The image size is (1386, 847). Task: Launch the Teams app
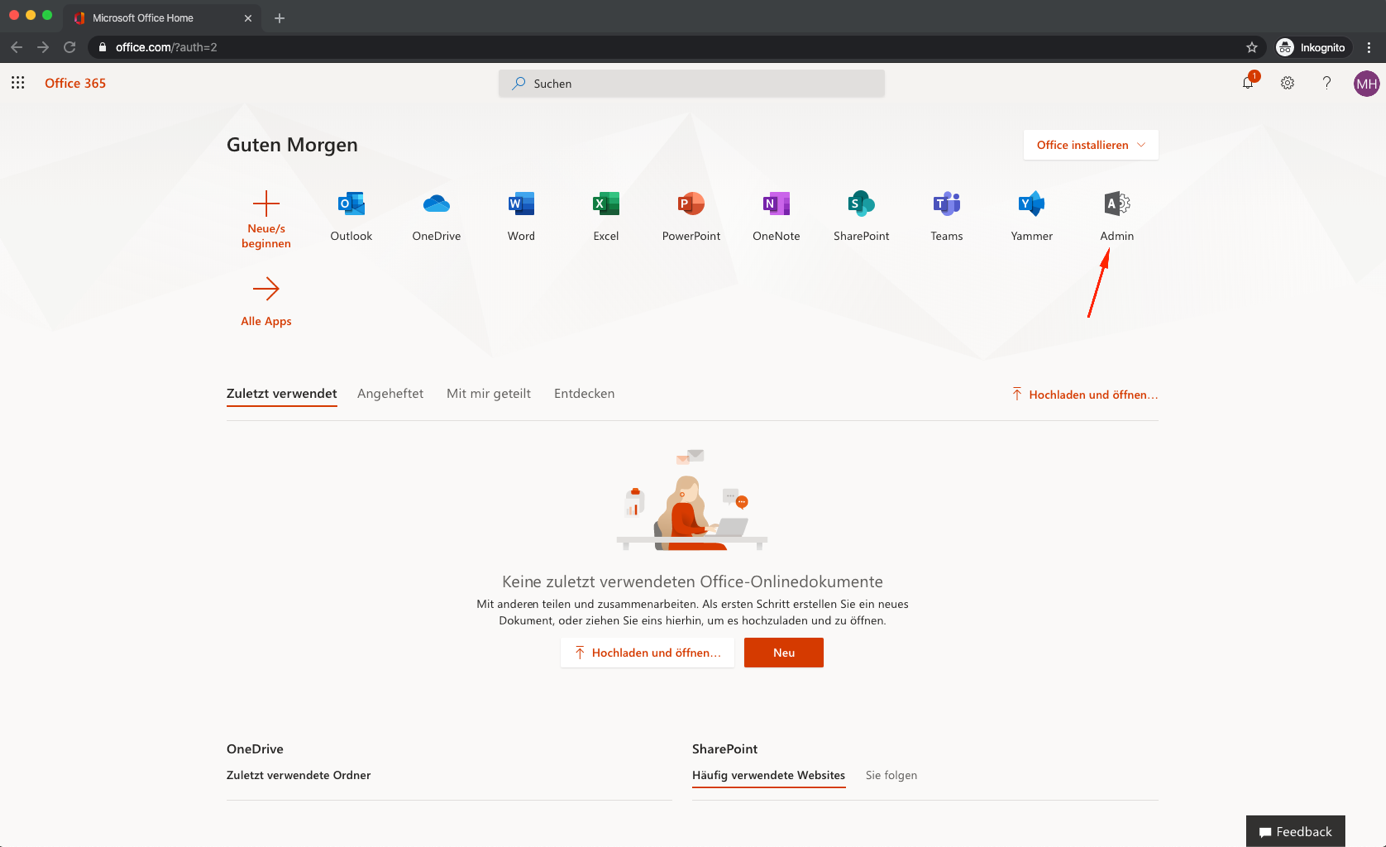(946, 216)
